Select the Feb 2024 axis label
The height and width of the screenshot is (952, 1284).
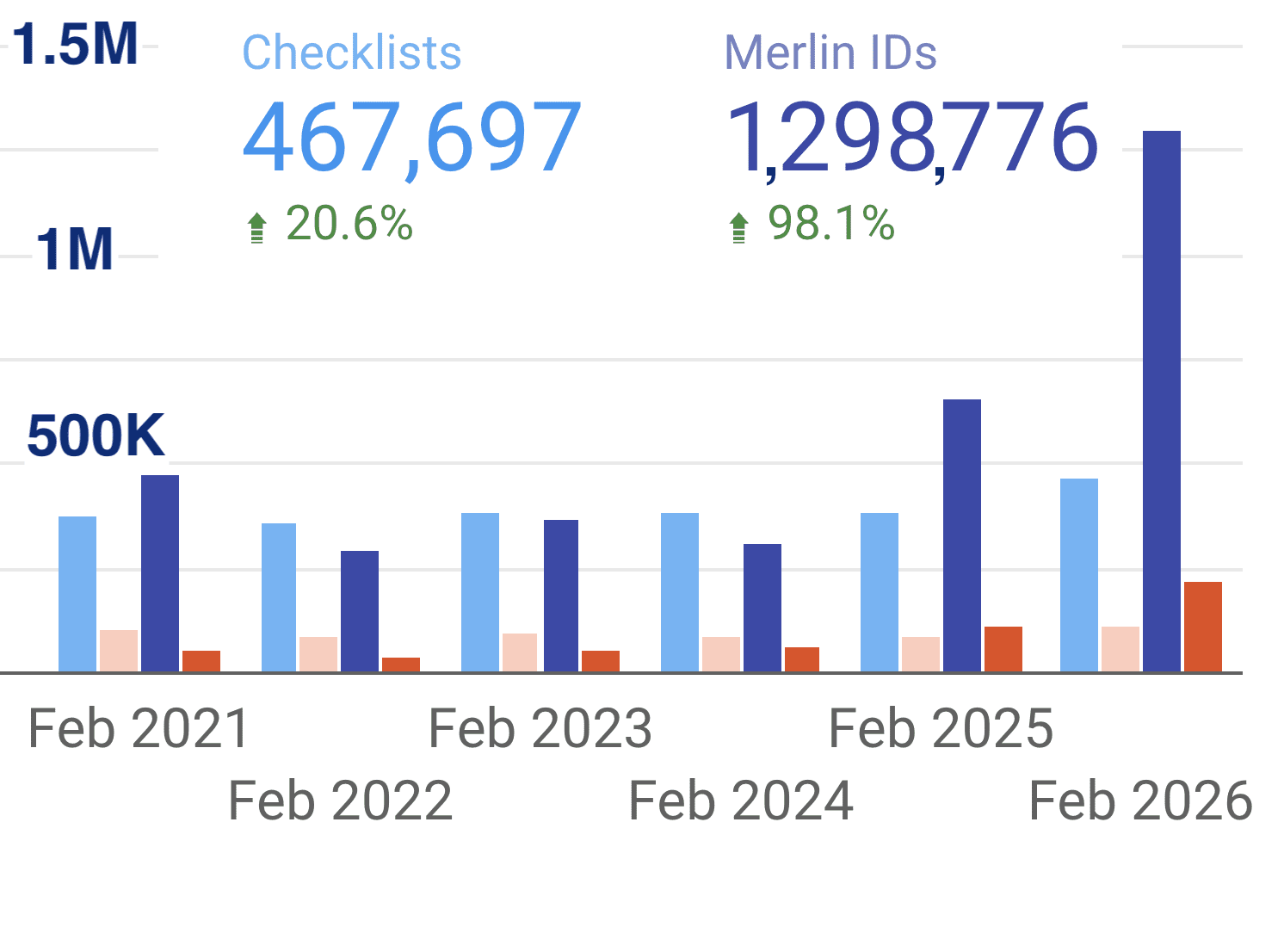(x=741, y=801)
